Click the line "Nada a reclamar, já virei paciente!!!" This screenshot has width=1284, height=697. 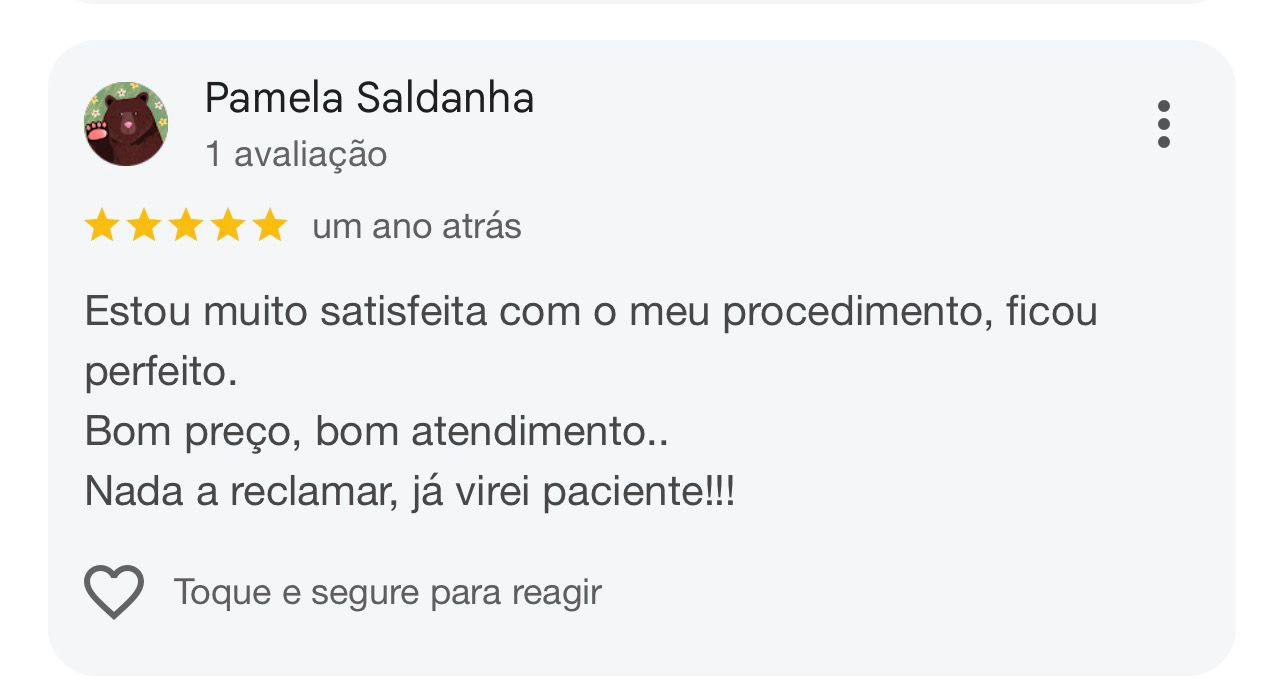(410, 492)
